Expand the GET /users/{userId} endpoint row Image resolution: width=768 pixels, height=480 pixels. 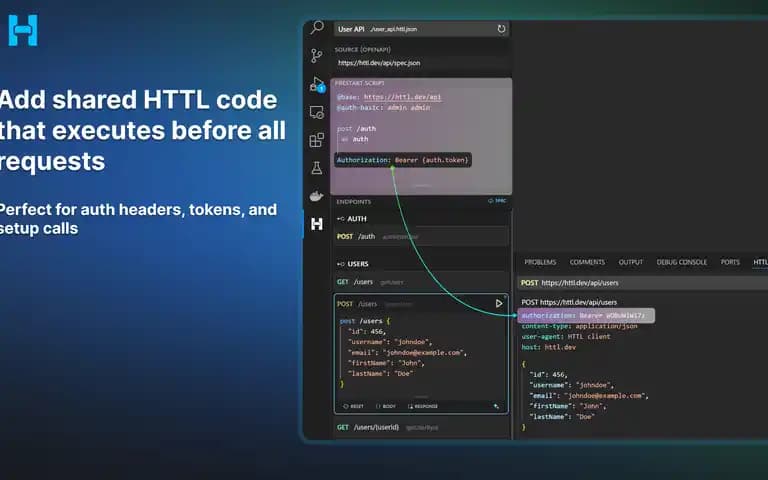[x=421, y=428]
